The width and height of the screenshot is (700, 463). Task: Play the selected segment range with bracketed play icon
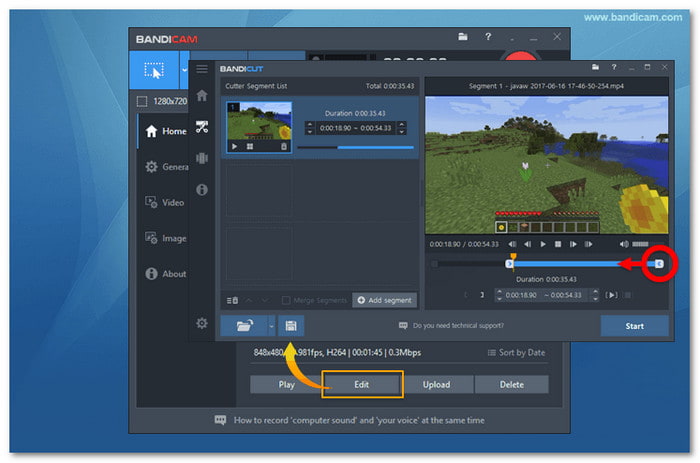[612, 295]
